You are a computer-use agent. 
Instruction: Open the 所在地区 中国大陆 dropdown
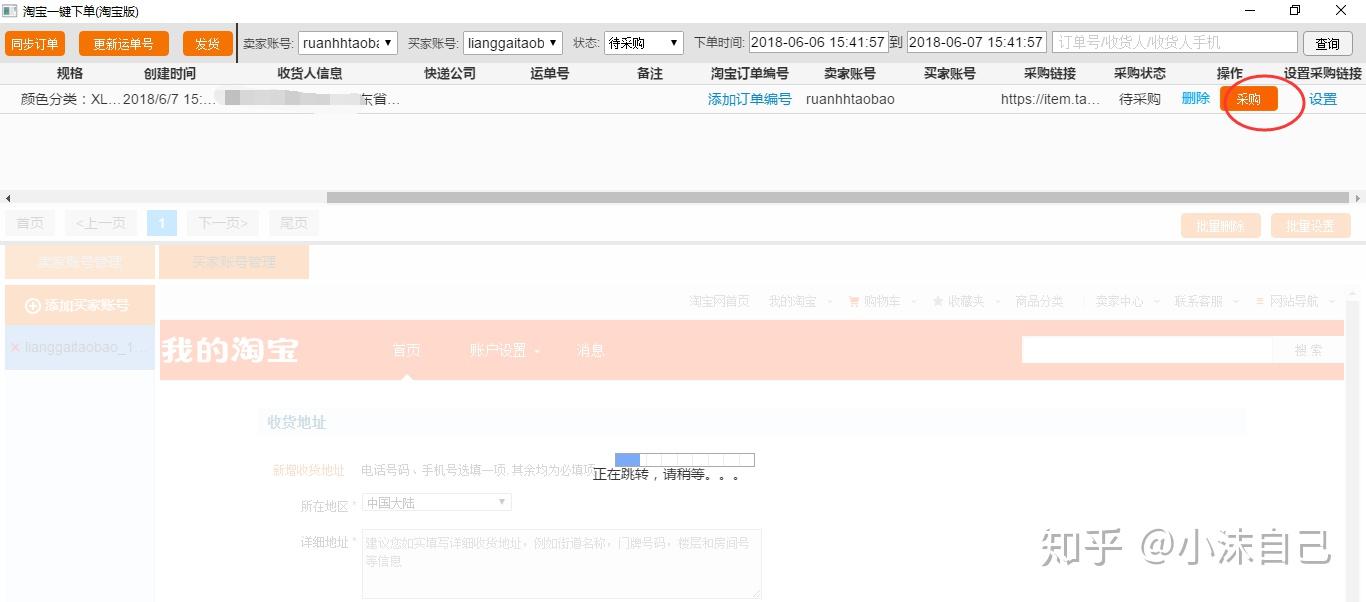pyautogui.click(x=437, y=502)
